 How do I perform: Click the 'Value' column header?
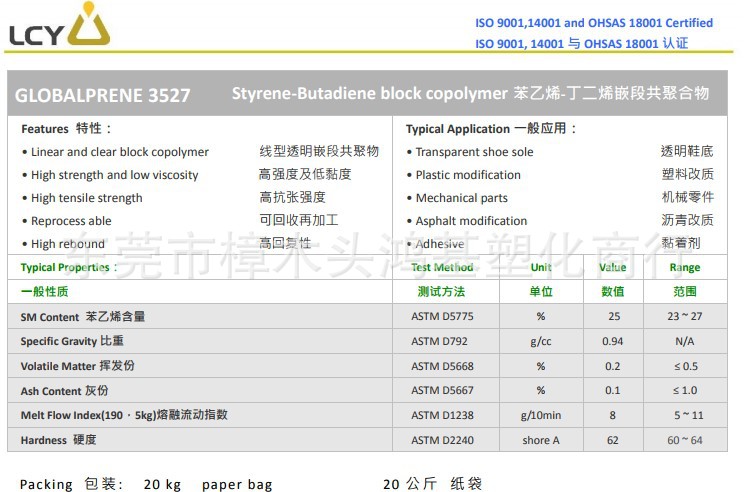(x=613, y=267)
